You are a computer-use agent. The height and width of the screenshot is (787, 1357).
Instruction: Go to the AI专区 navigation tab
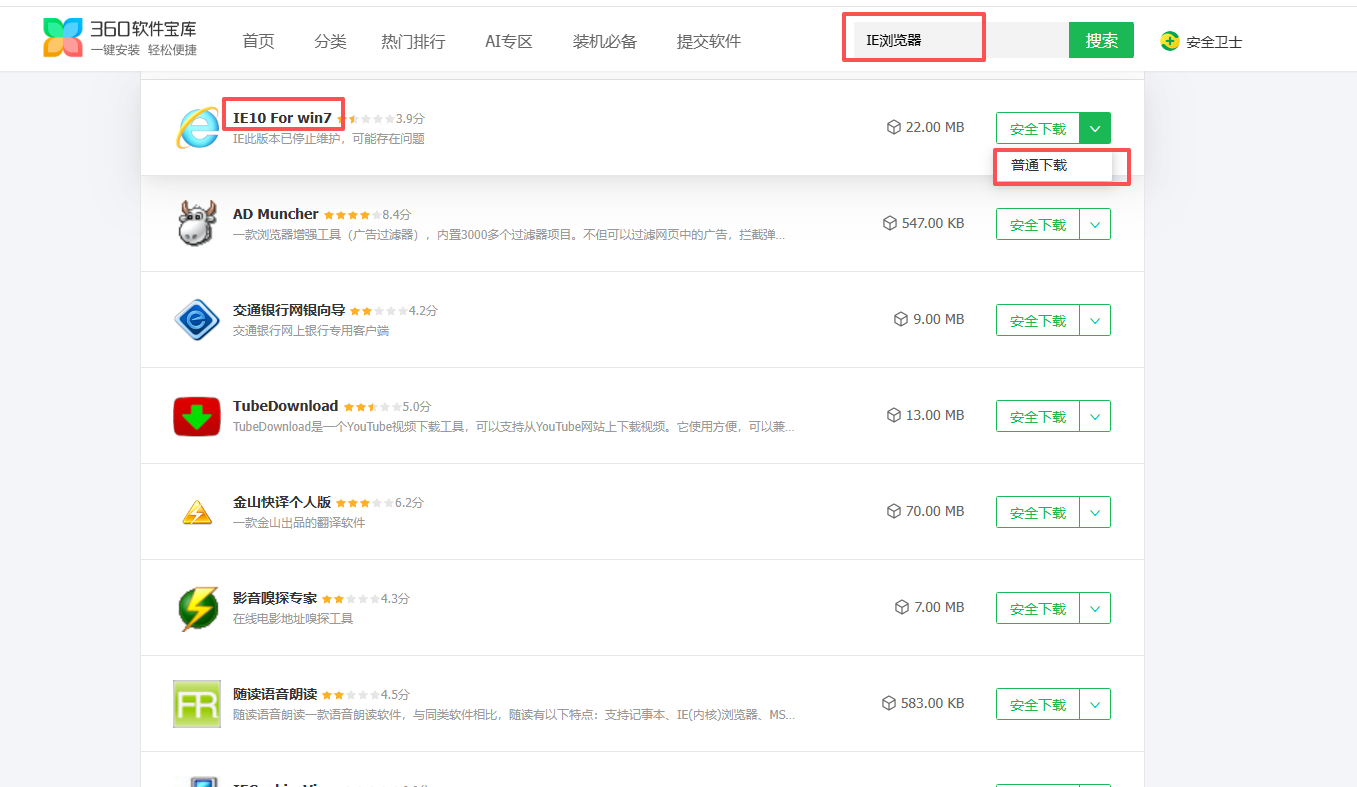click(x=508, y=41)
